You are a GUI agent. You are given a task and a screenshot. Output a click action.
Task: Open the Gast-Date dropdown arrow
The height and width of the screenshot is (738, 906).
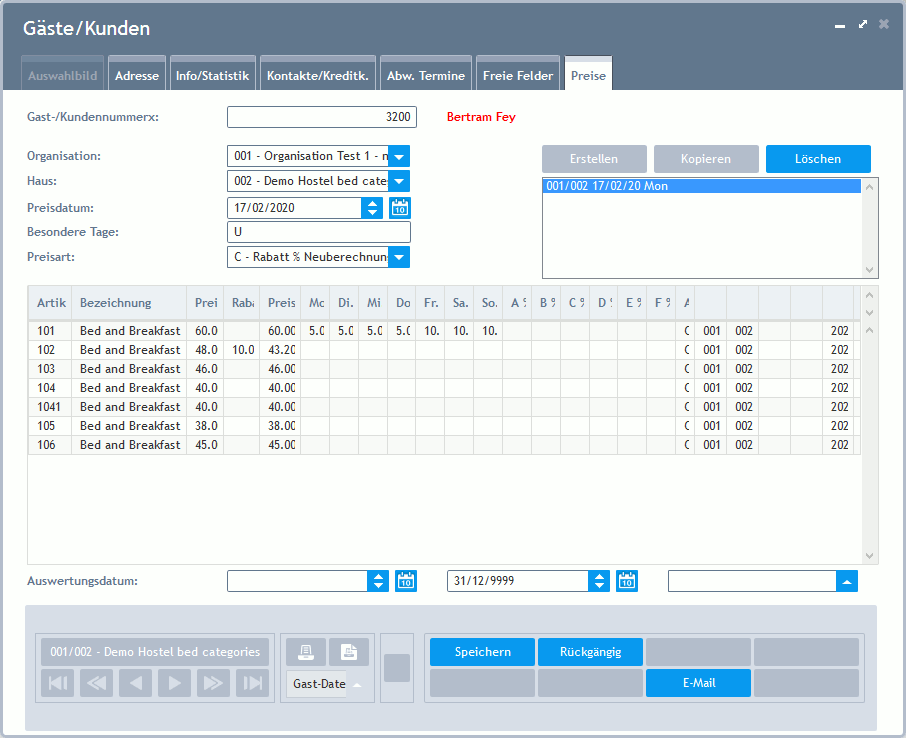[357, 684]
